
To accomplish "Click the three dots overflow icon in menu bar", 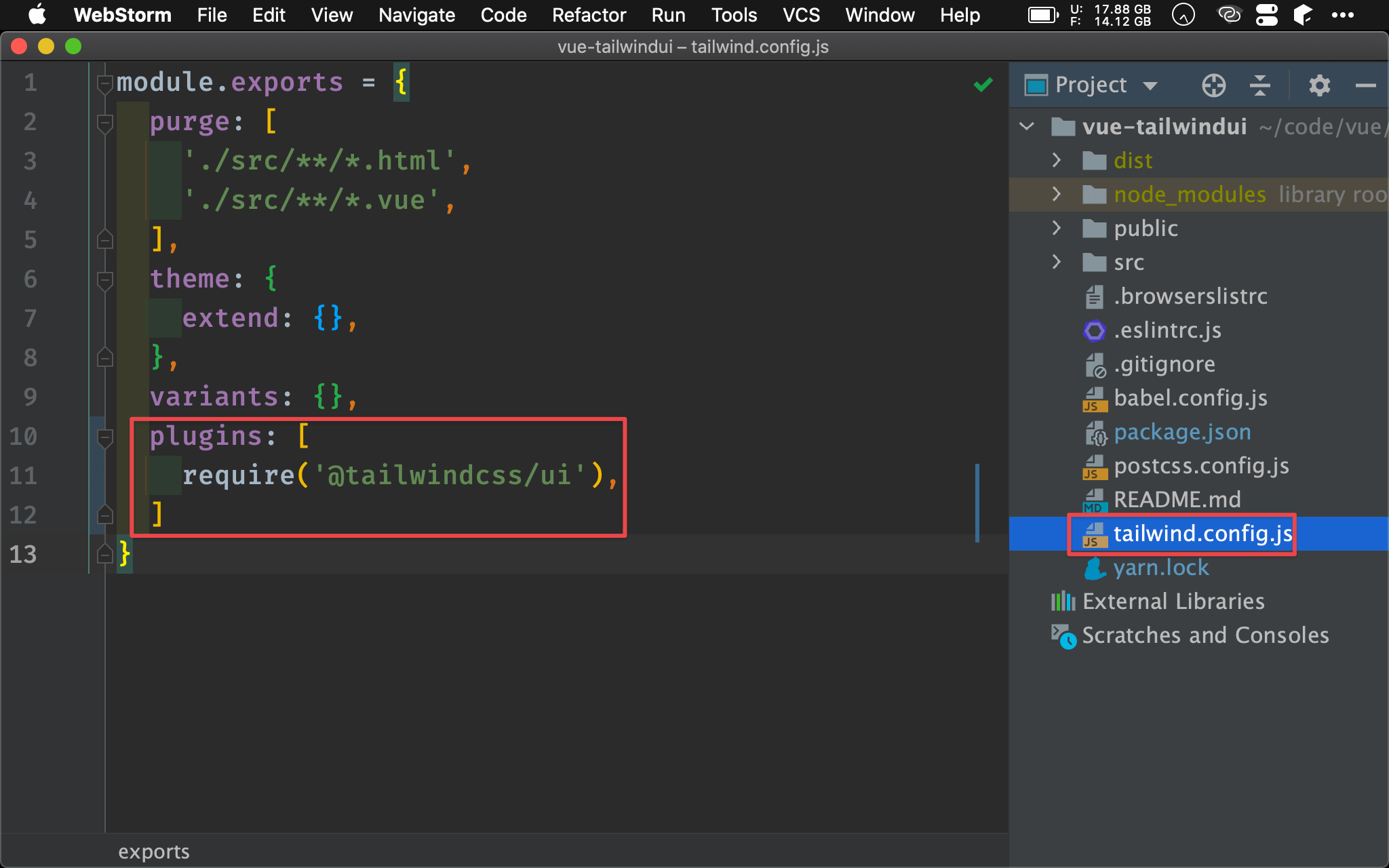I will (x=1342, y=15).
